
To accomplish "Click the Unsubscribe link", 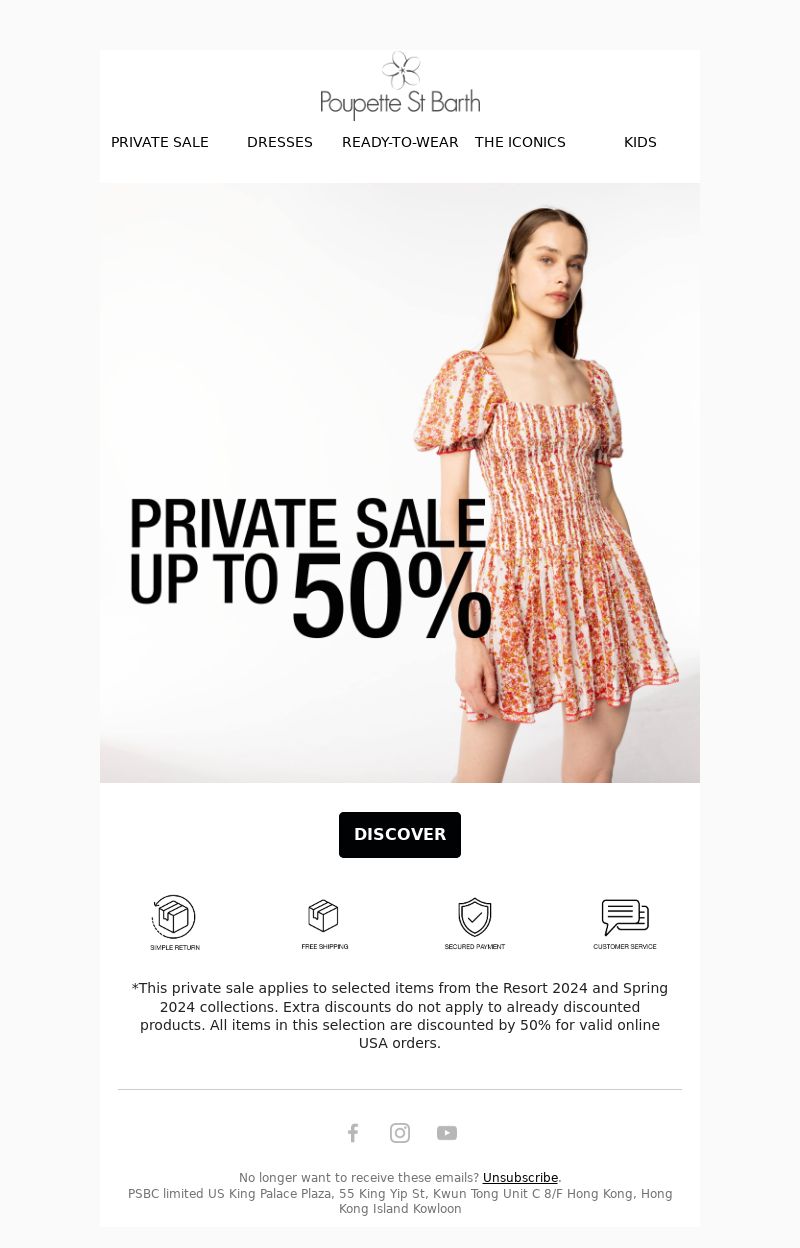I will click(x=520, y=1178).
